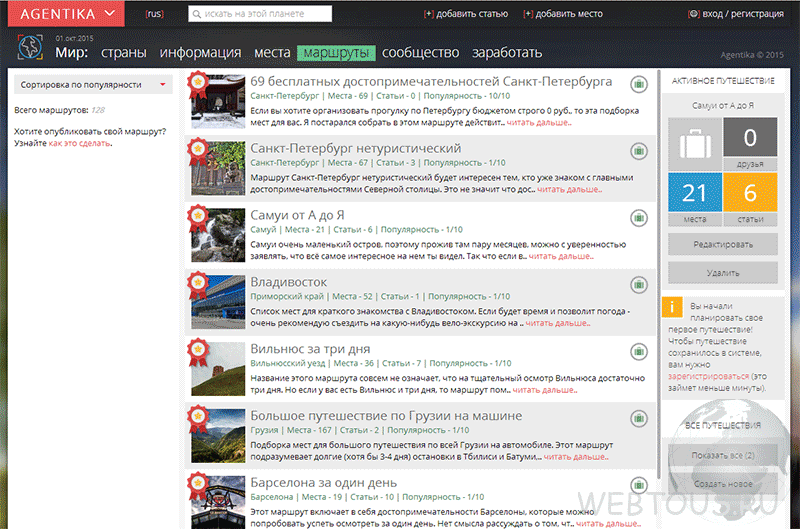This screenshot has width=800, height=529.
Task: Open the Барселона за один день thumbnail
Action: pos(218,502)
